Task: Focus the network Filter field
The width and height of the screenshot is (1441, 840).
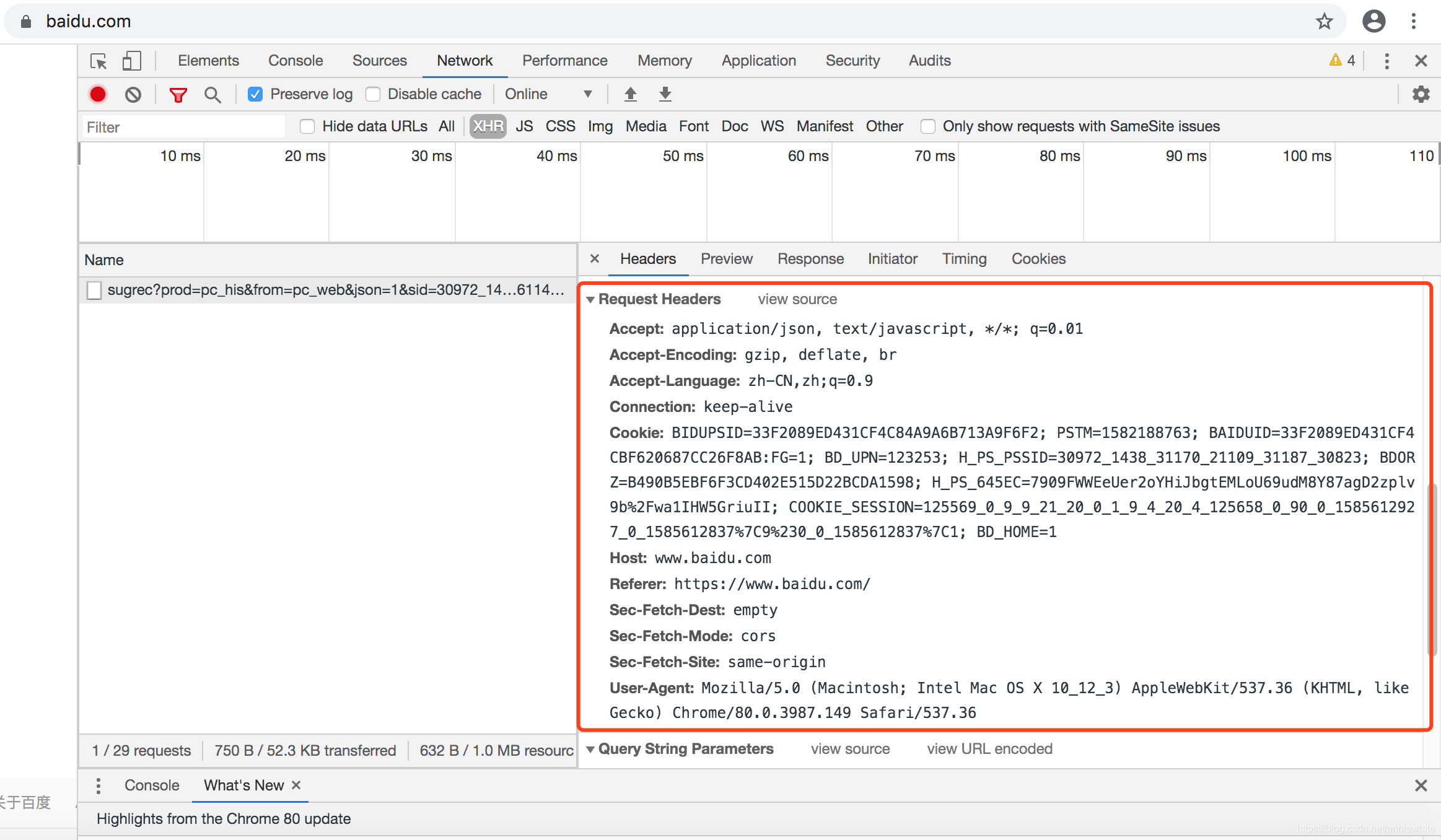Action: pyautogui.click(x=183, y=127)
